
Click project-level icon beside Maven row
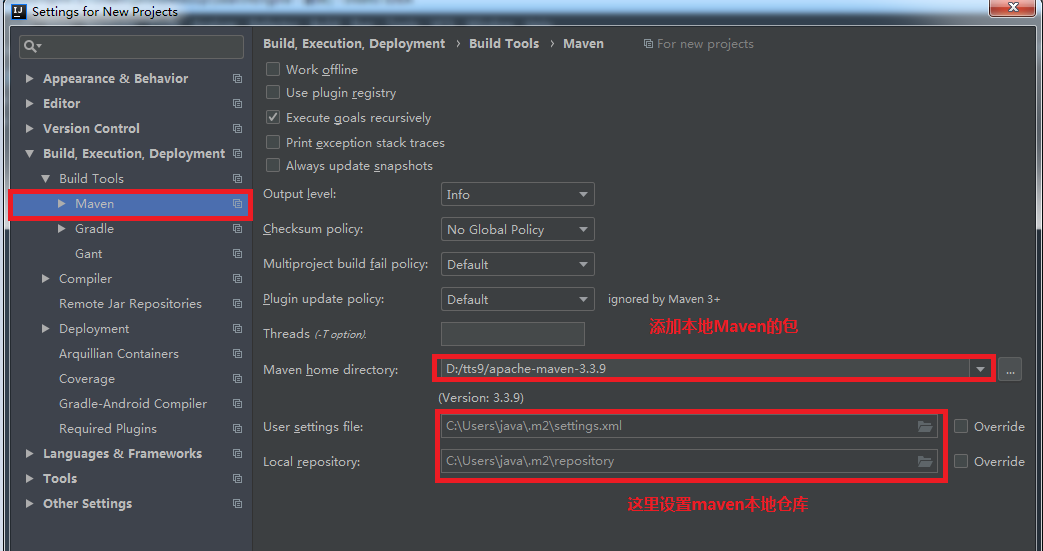point(237,204)
